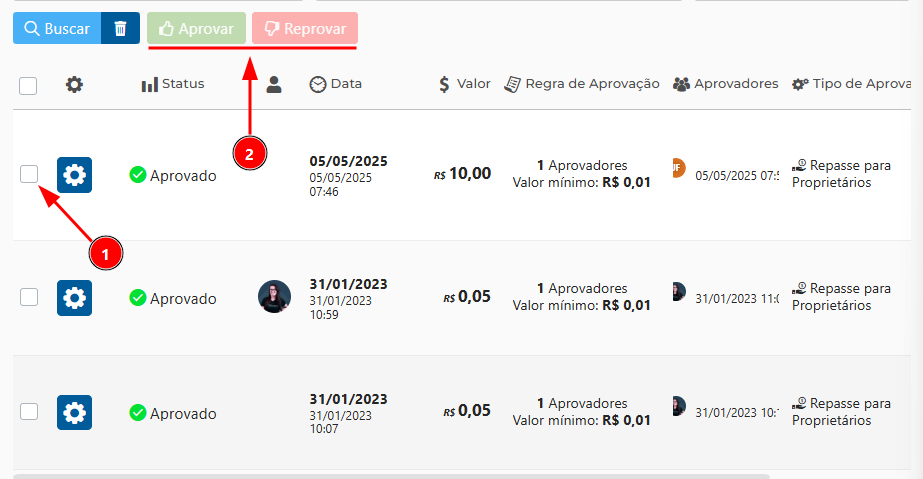
Task: Sort by the Data column header
Action: pyautogui.click(x=336, y=84)
